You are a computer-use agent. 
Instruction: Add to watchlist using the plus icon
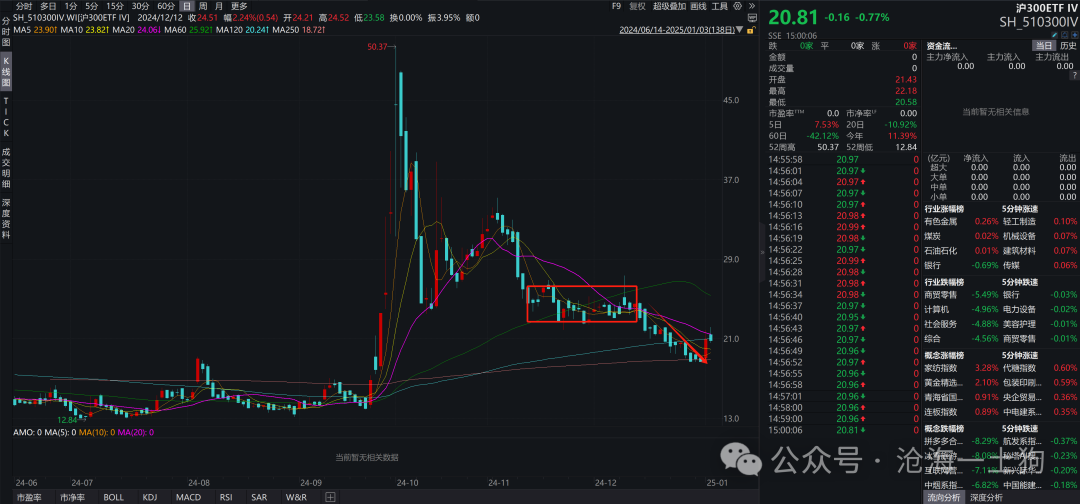tap(1075, 34)
